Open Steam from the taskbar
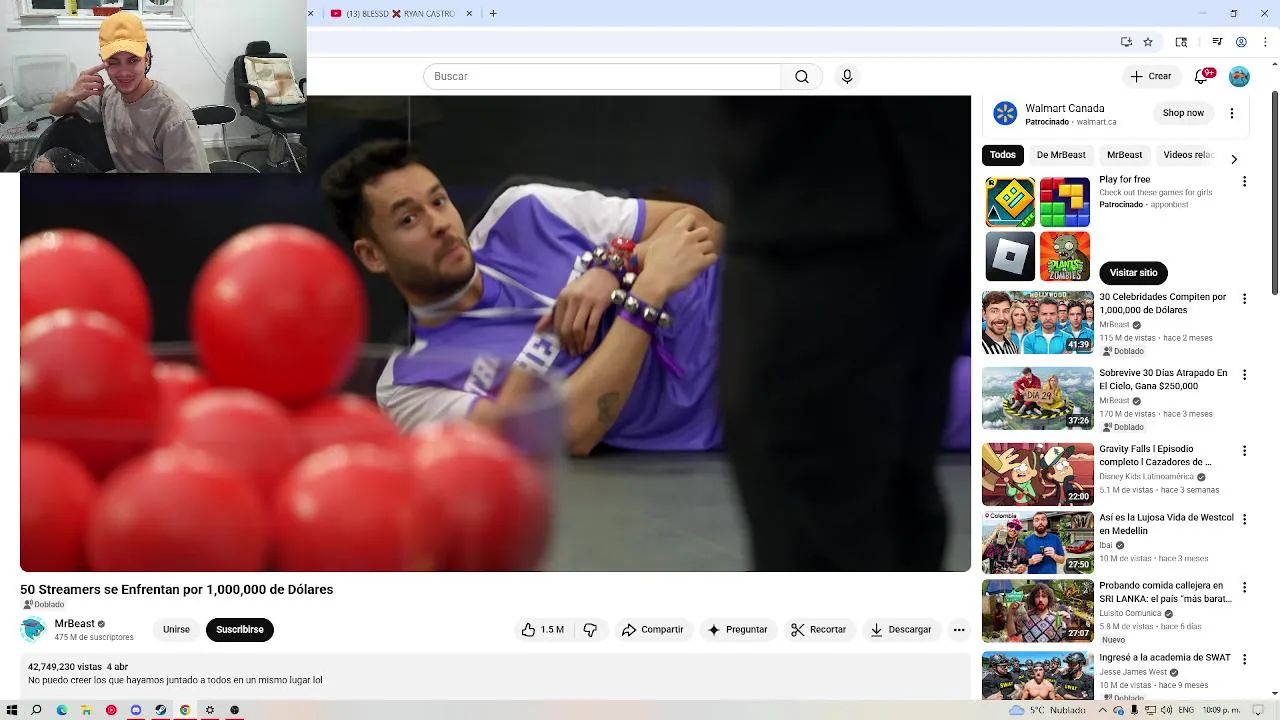 (160, 710)
